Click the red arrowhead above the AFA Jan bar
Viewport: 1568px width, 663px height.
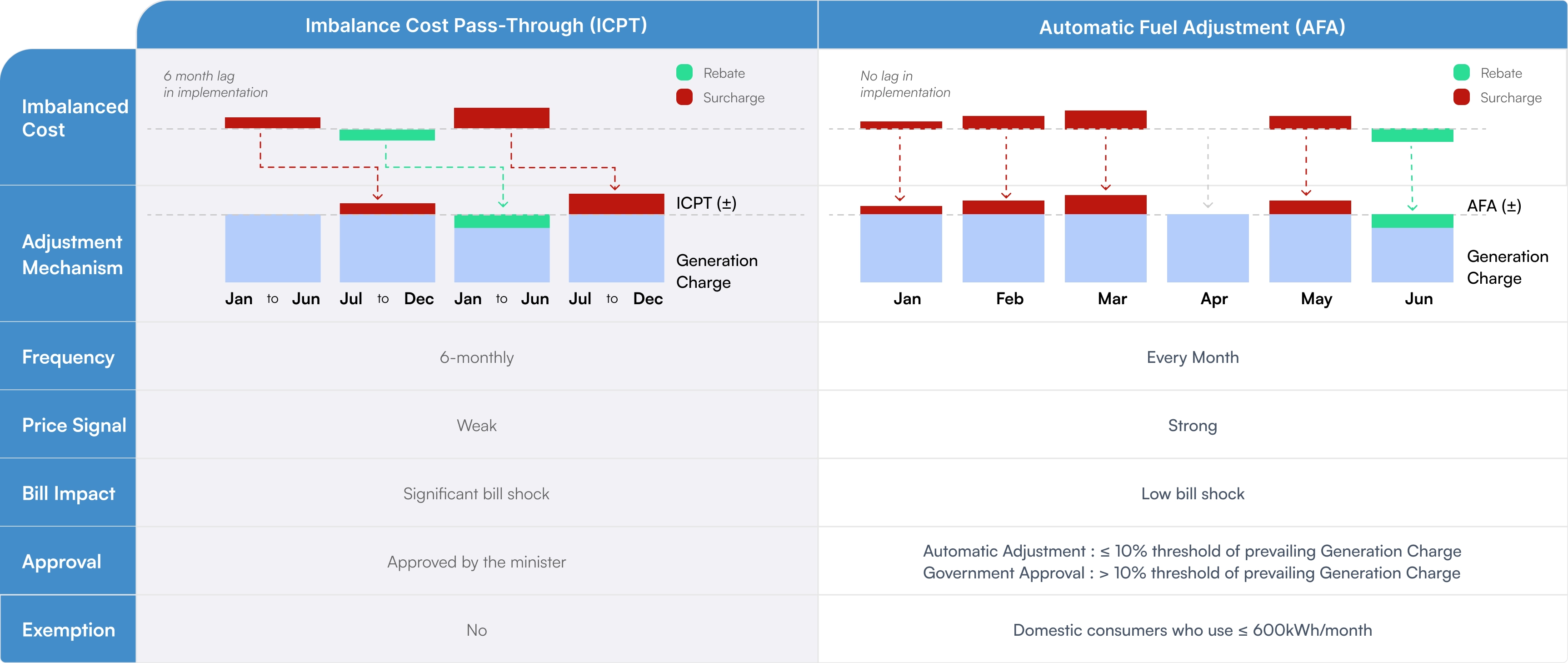point(899,198)
